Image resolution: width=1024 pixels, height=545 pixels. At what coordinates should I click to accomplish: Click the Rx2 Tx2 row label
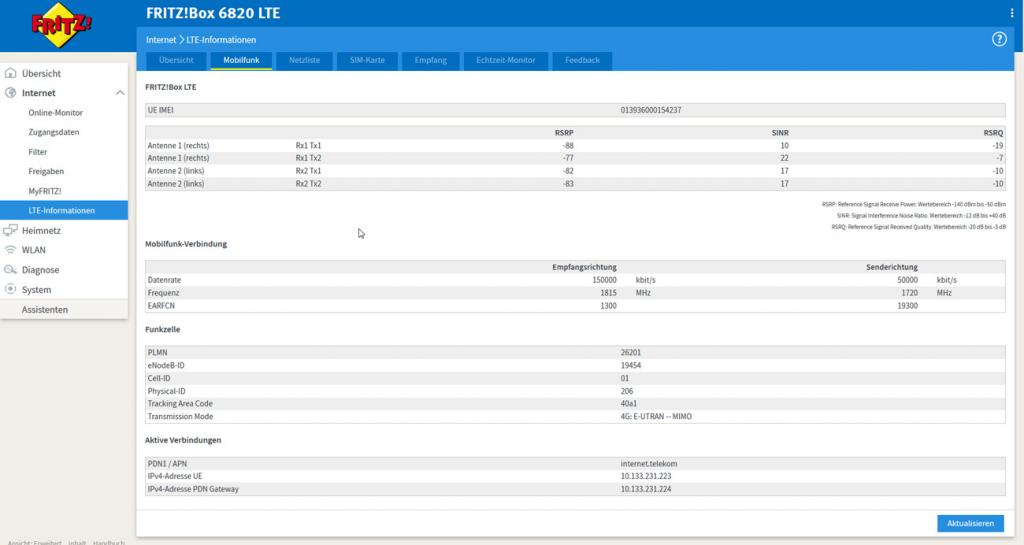click(x=308, y=184)
